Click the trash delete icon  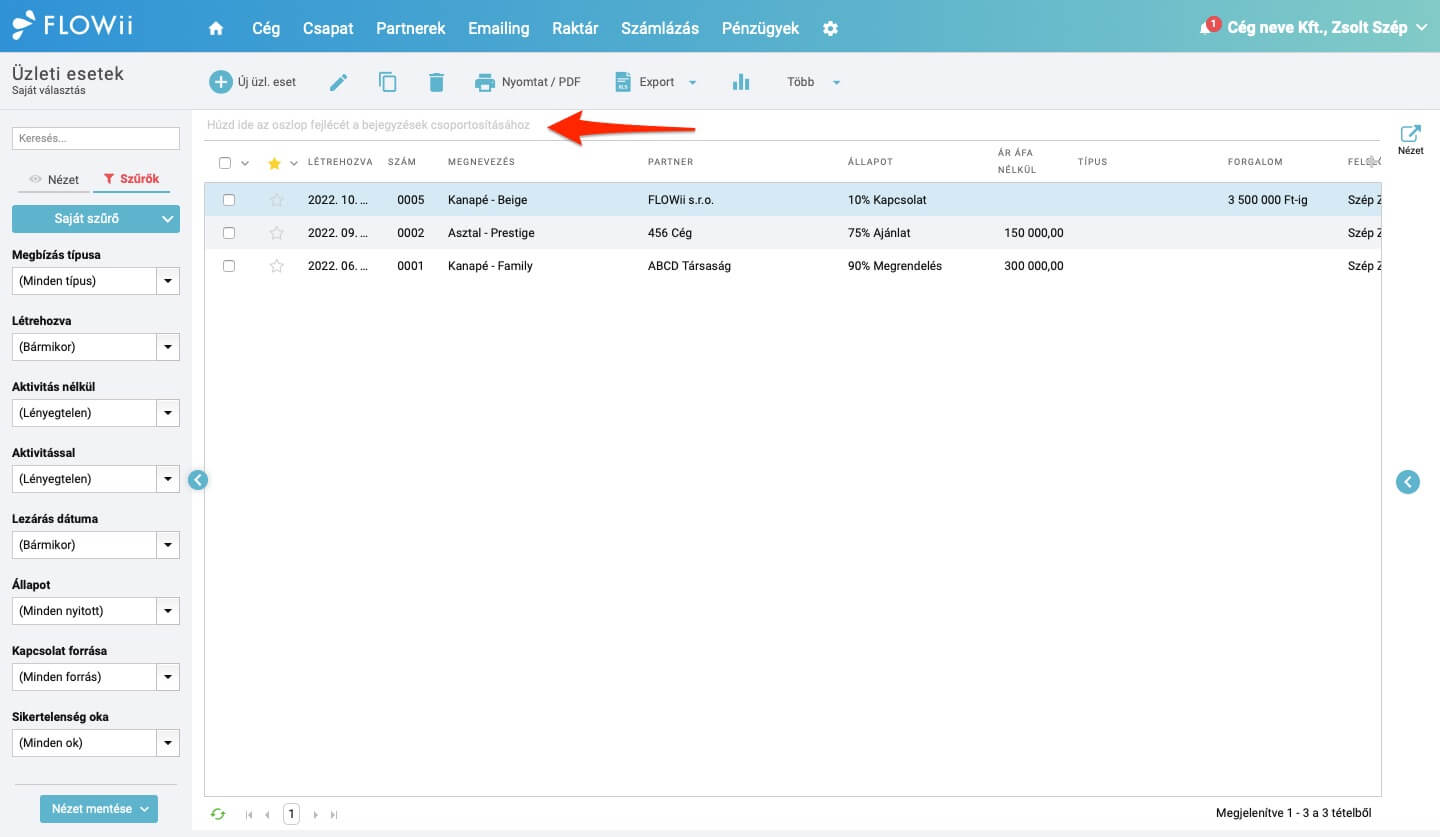coord(436,82)
